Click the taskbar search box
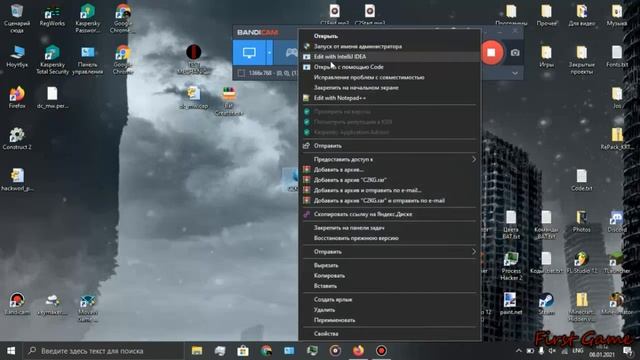 pyautogui.click(x=104, y=351)
